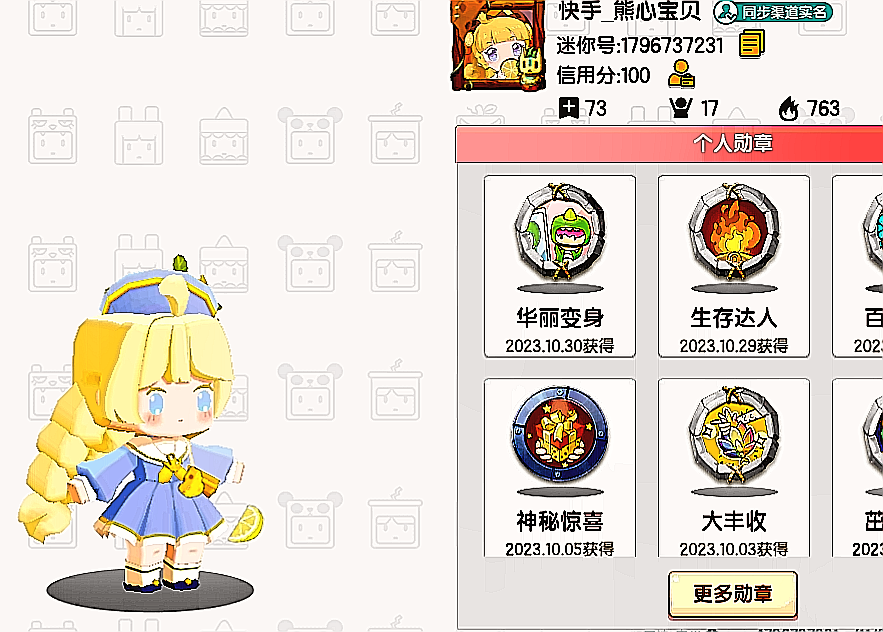Screen dimensions: 883x632
Task: Open the 大丰收 harvest medal
Action: point(734,468)
